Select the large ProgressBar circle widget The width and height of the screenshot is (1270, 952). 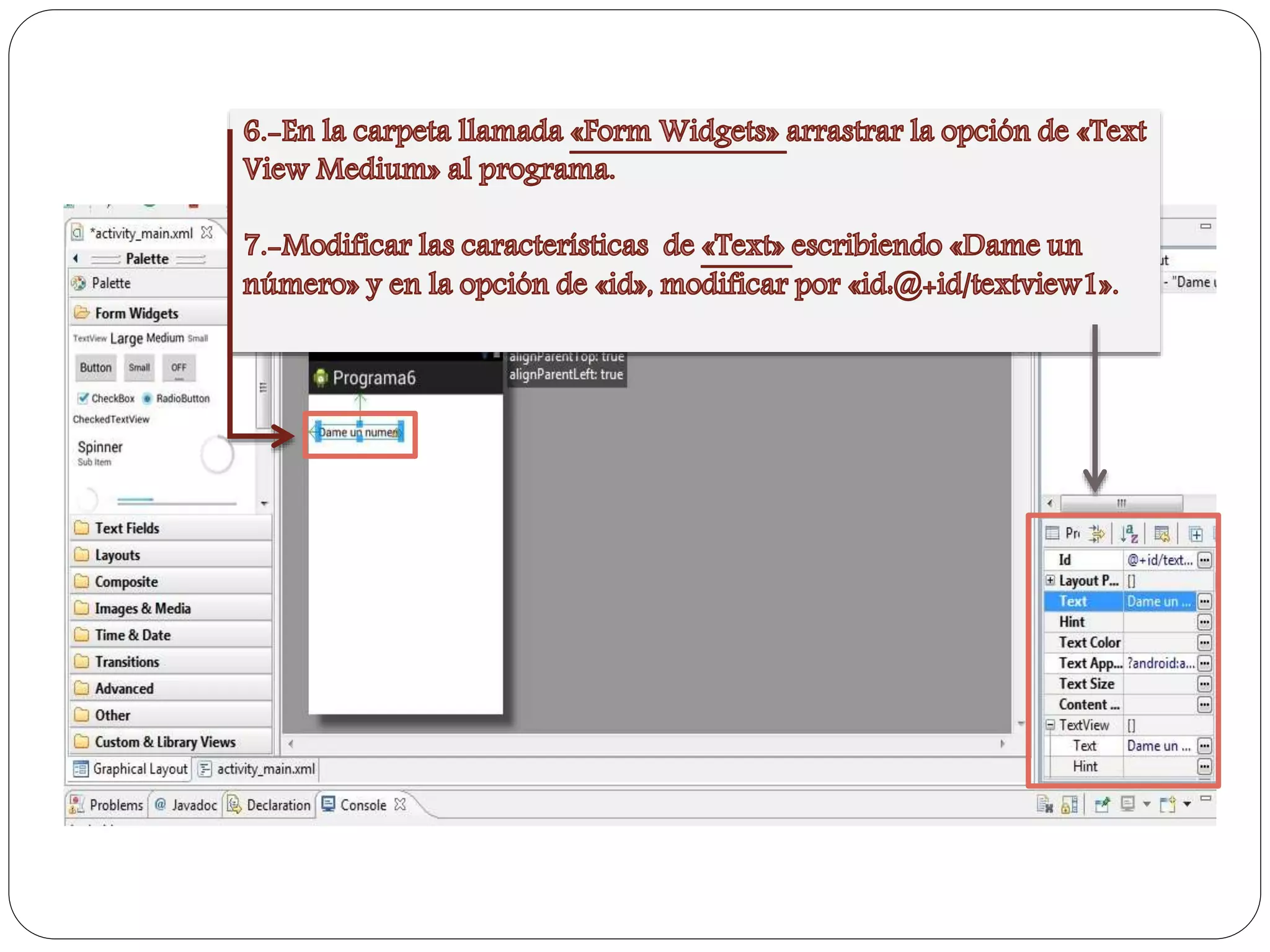point(217,454)
